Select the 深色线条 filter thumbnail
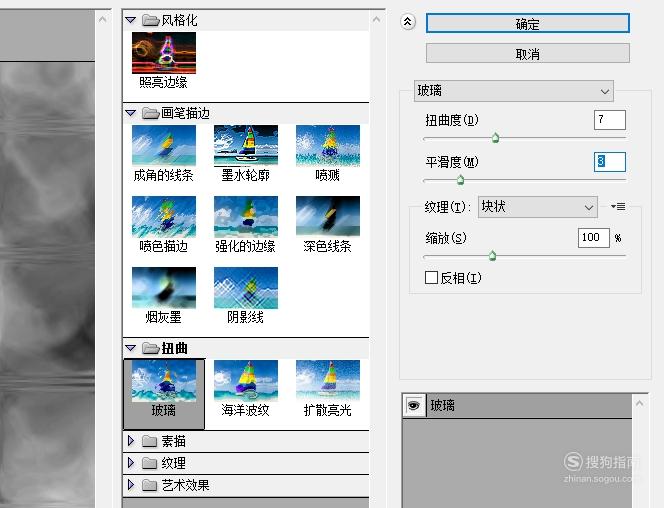664x508 pixels. (x=328, y=216)
